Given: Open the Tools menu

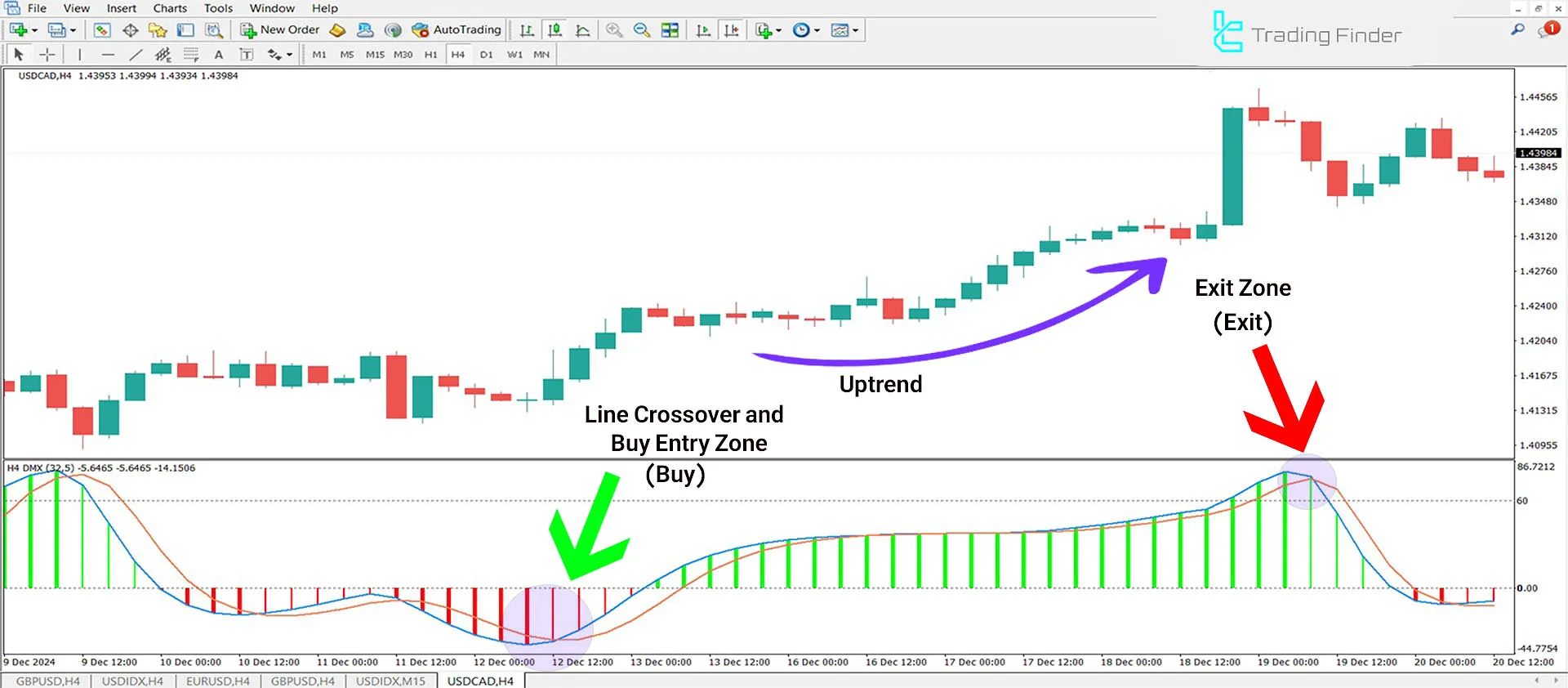Looking at the screenshot, I should point(218,8).
